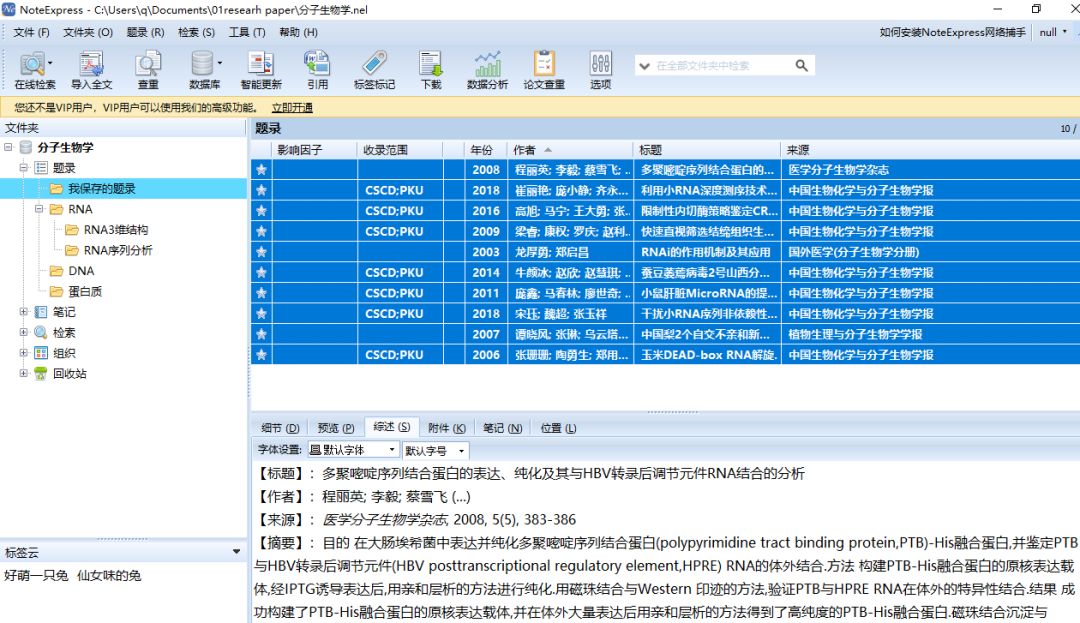Click the 标题 column header
The width and height of the screenshot is (1080, 623).
707,150
